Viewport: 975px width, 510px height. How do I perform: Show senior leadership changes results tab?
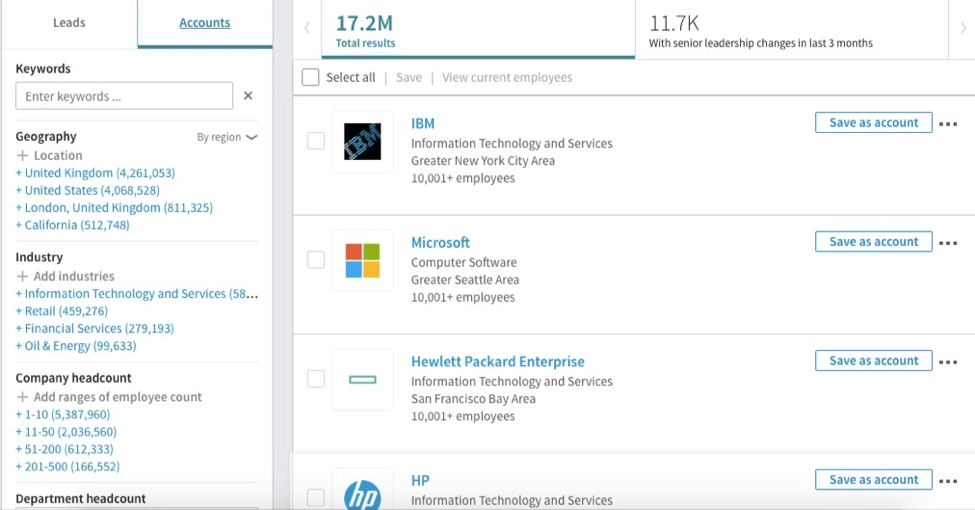click(792, 29)
